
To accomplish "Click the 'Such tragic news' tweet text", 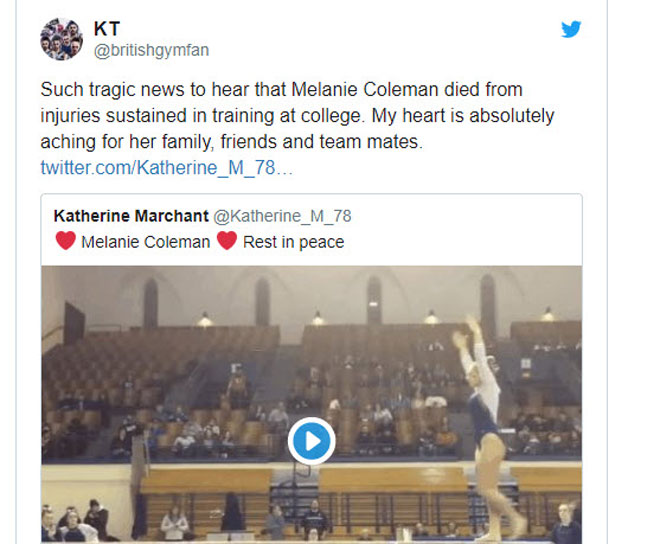I will (x=150, y=90).
